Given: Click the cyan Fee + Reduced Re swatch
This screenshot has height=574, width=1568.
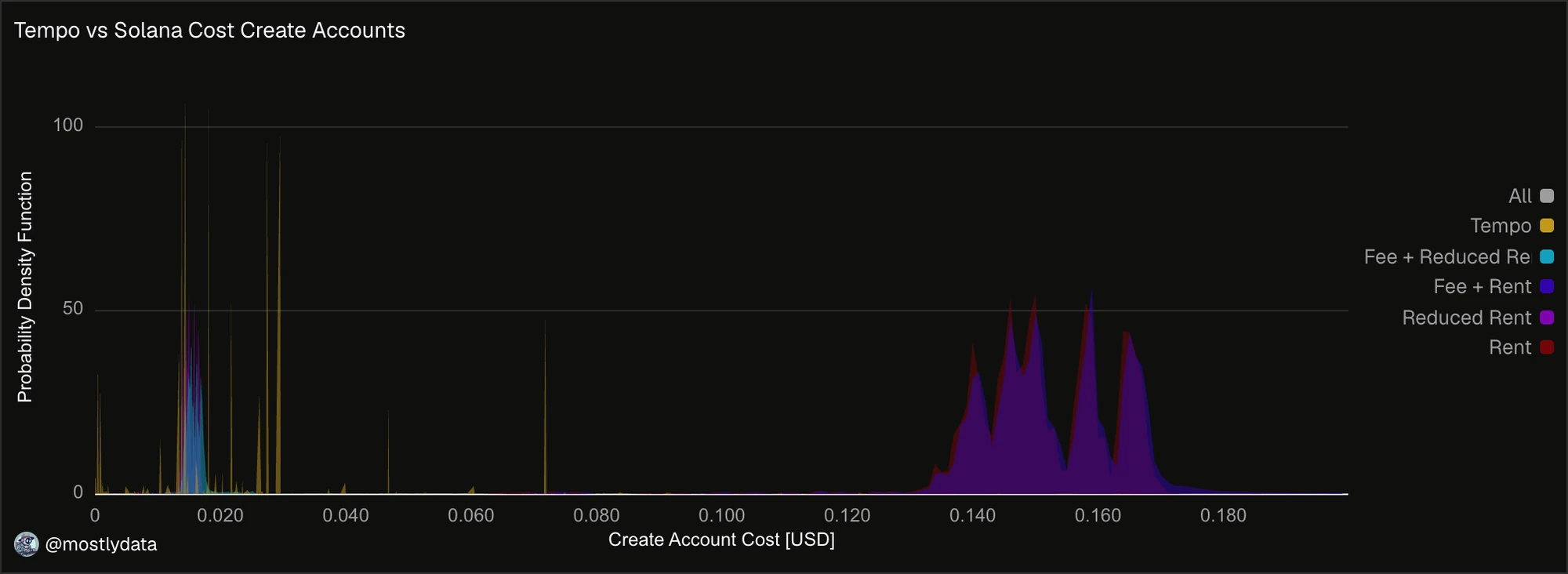Looking at the screenshot, I should (1547, 256).
